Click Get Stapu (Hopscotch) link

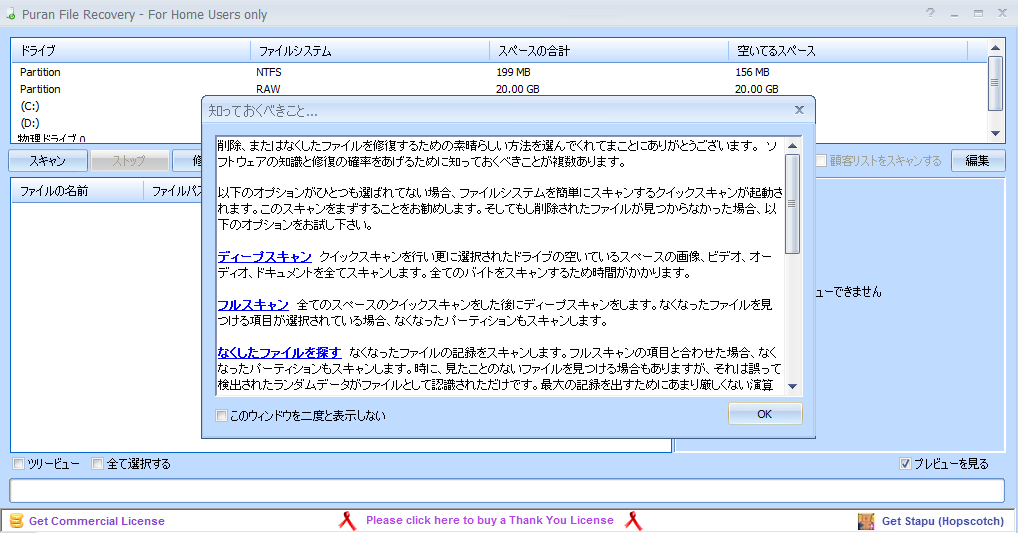click(x=943, y=521)
